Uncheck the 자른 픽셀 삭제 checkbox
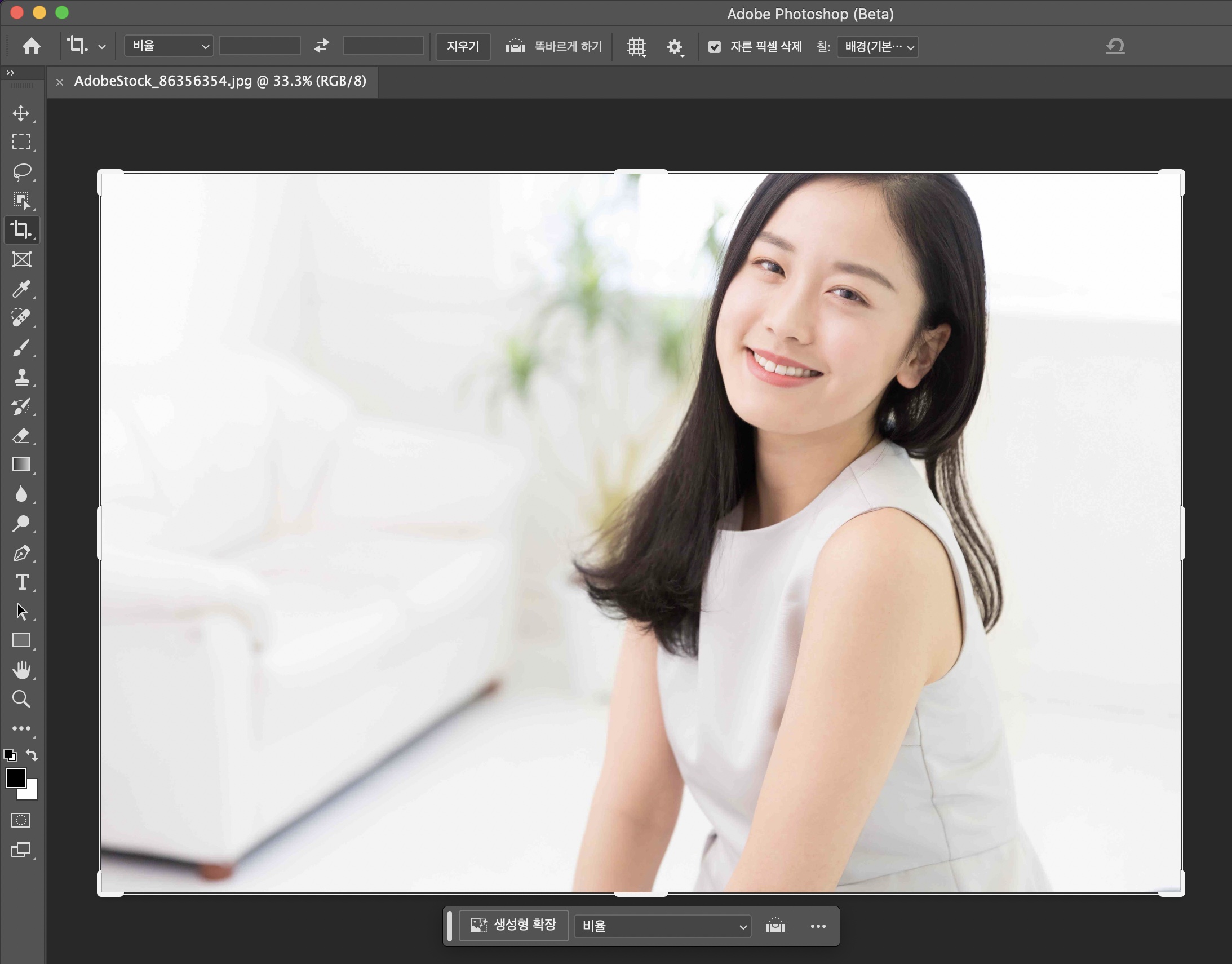 click(714, 47)
